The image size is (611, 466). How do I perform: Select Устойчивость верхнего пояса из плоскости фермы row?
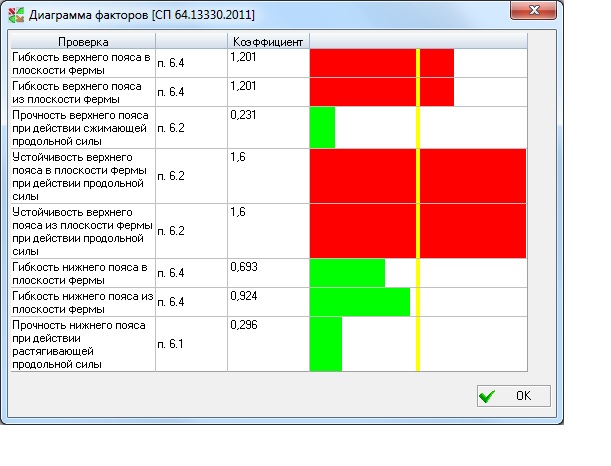click(x=82, y=231)
